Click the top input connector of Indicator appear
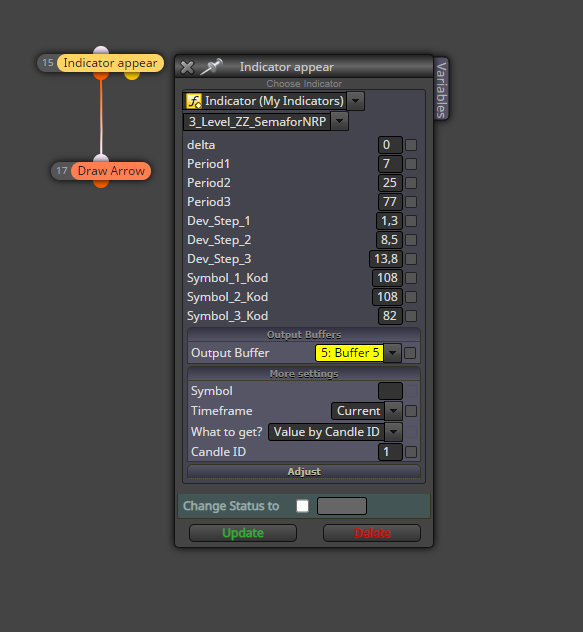 [x=101, y=50]
